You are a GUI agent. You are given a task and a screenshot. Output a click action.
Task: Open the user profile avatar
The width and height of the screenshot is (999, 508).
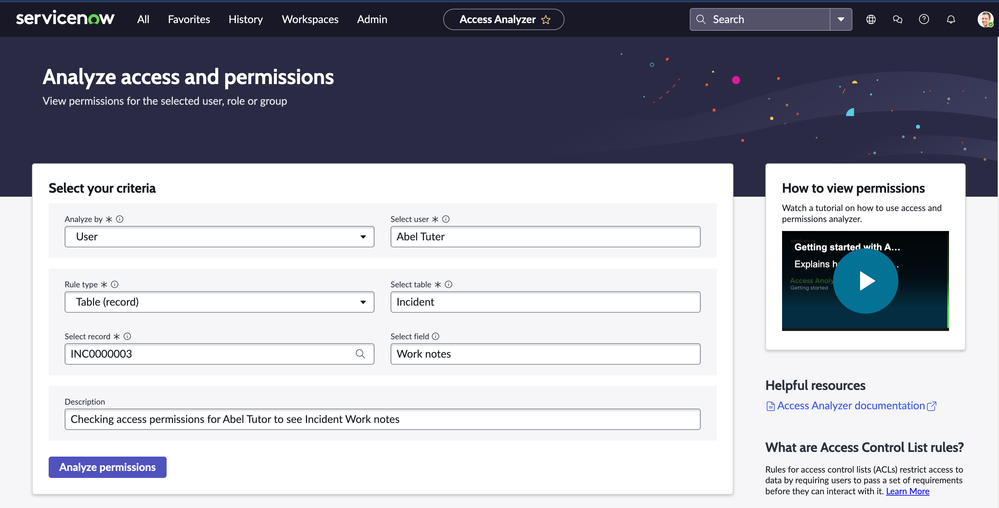(x=985, y=19)
